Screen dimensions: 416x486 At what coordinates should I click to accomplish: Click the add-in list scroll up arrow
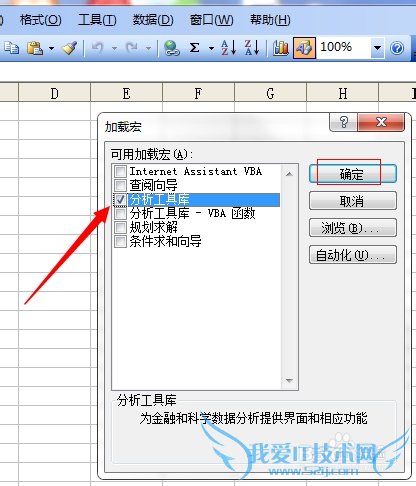(289, 174)
